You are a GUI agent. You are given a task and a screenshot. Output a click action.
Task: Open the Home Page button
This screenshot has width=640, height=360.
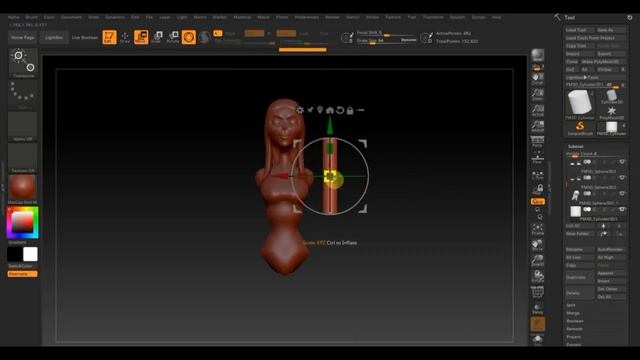(23, 37)
